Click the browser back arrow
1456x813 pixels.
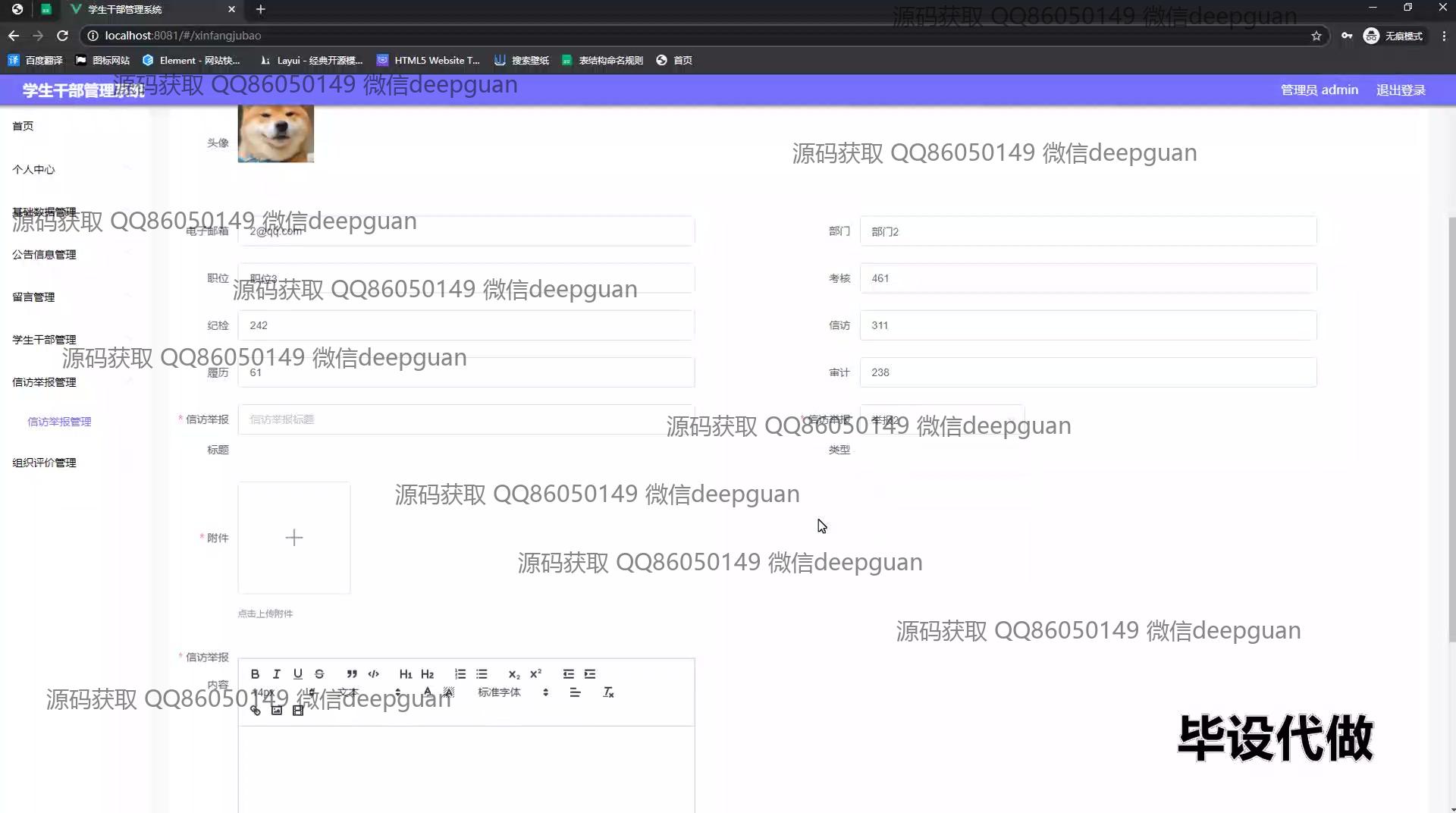(x=14, y=36)
